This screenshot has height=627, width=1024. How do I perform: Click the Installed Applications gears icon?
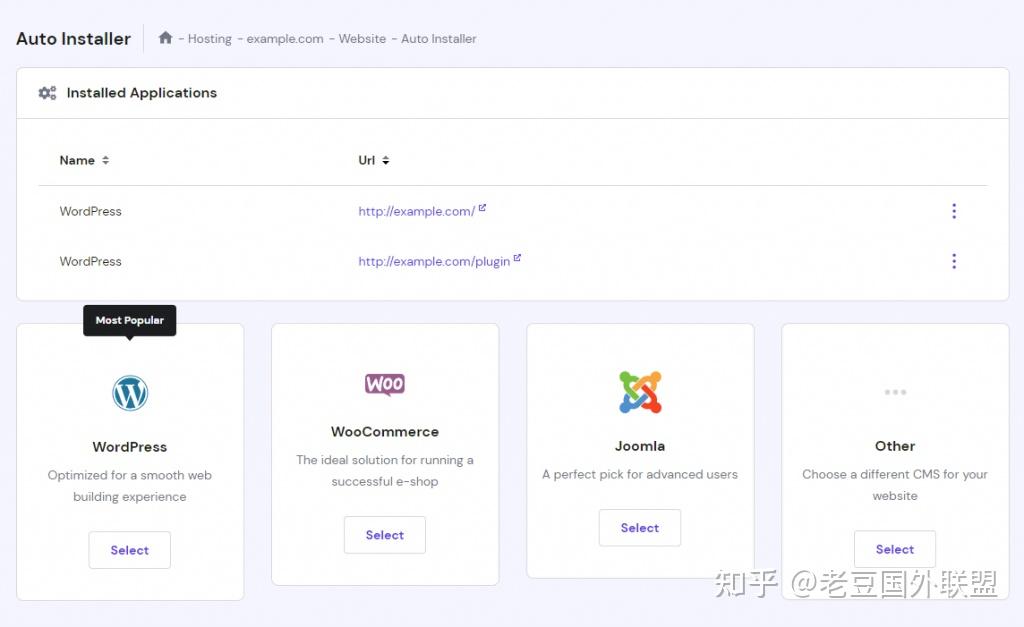[x=47, y=93]
